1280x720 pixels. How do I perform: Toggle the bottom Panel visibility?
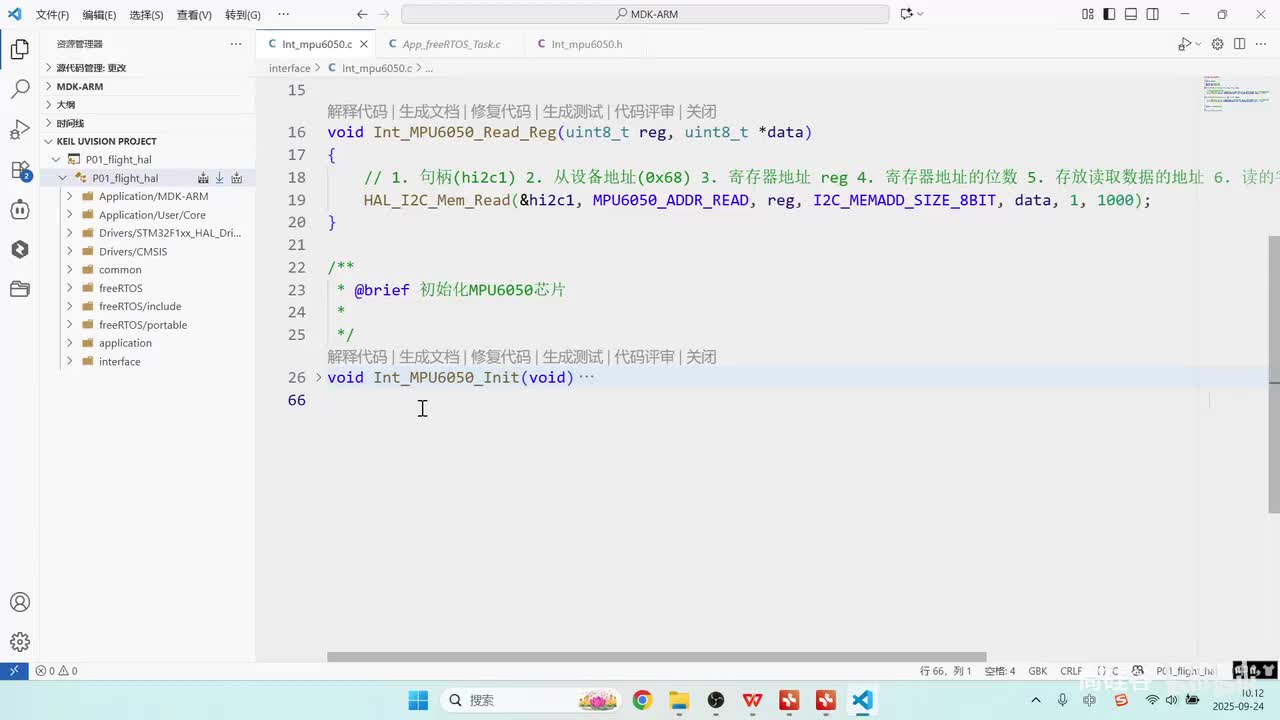tap(1131, 14)
